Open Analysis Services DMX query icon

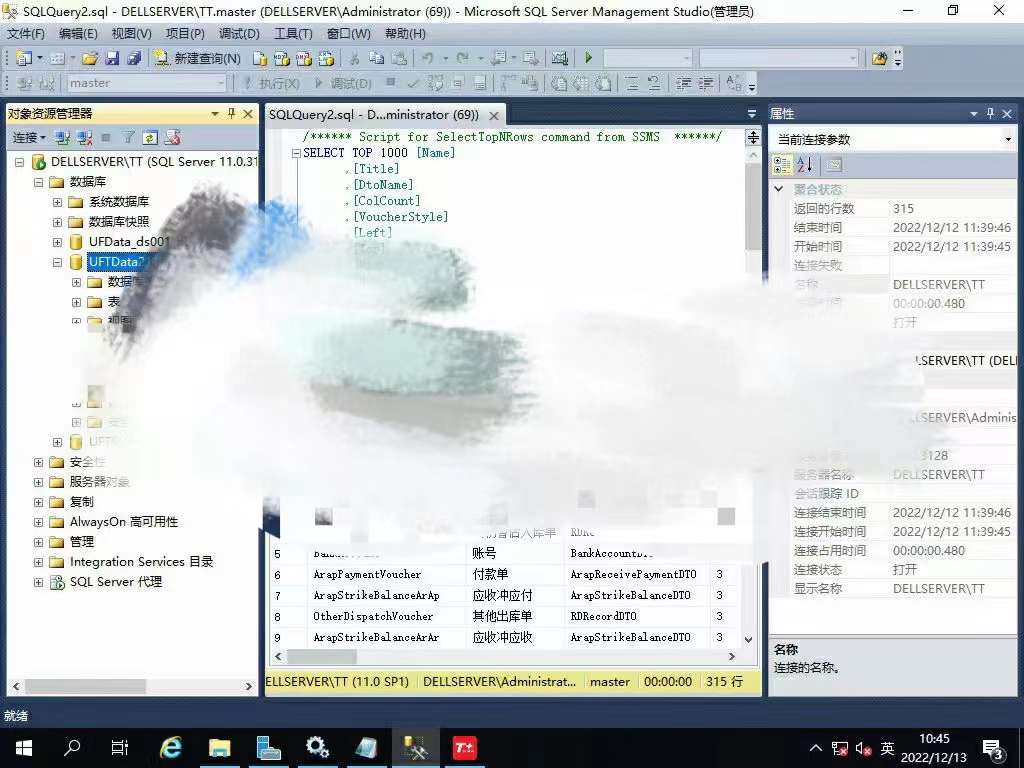(x=304, y=59)
